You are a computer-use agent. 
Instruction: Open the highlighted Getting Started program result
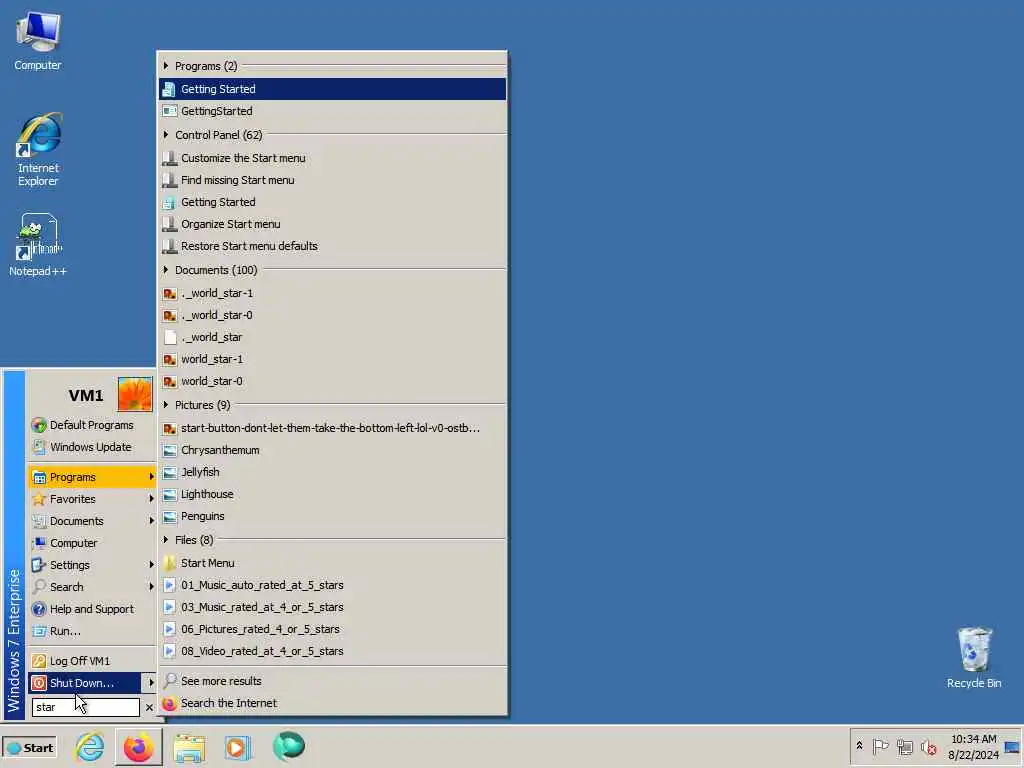[332, 89]
